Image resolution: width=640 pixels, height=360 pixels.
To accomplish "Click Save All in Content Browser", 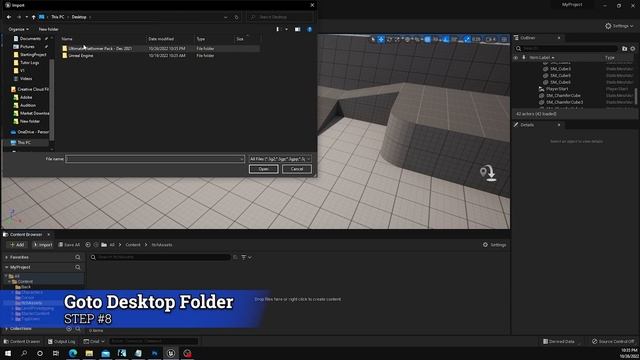I will point(69,245).
